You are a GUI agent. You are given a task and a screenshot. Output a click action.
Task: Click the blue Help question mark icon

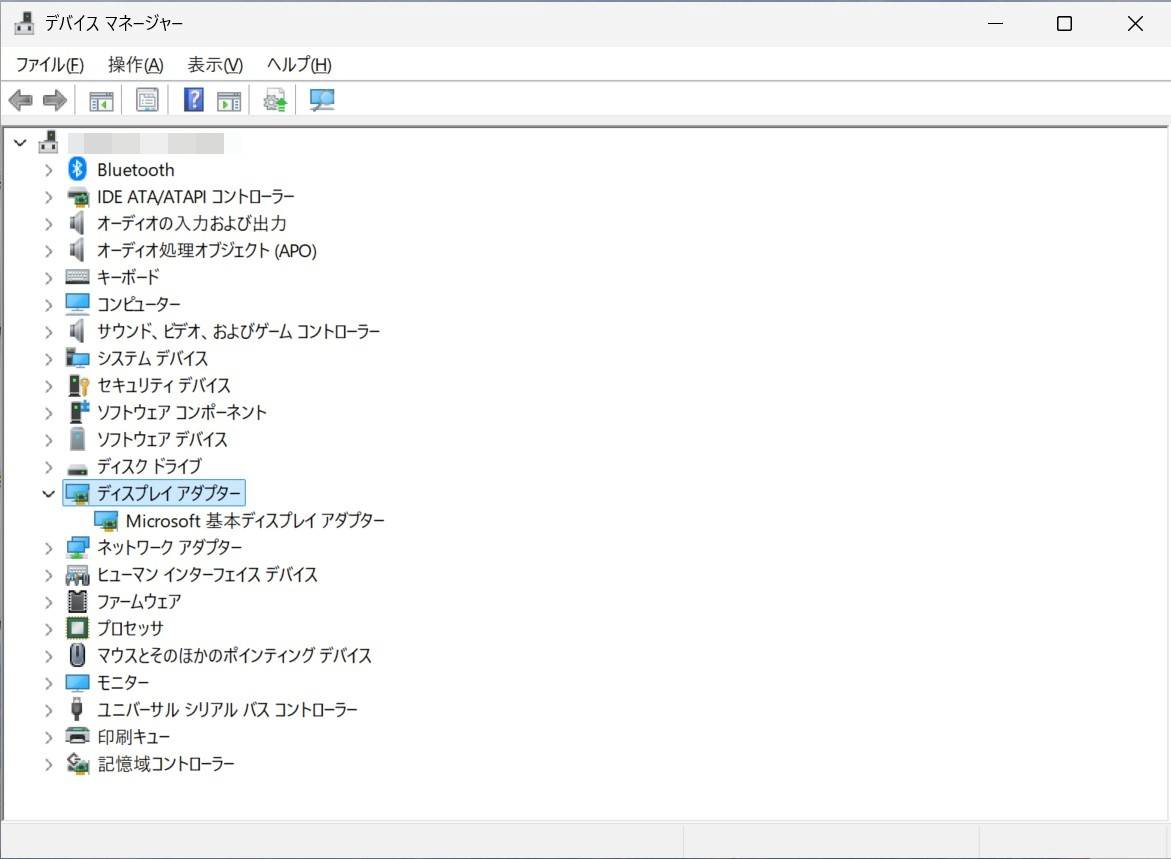pyautogui.click(x=194, y=100)
